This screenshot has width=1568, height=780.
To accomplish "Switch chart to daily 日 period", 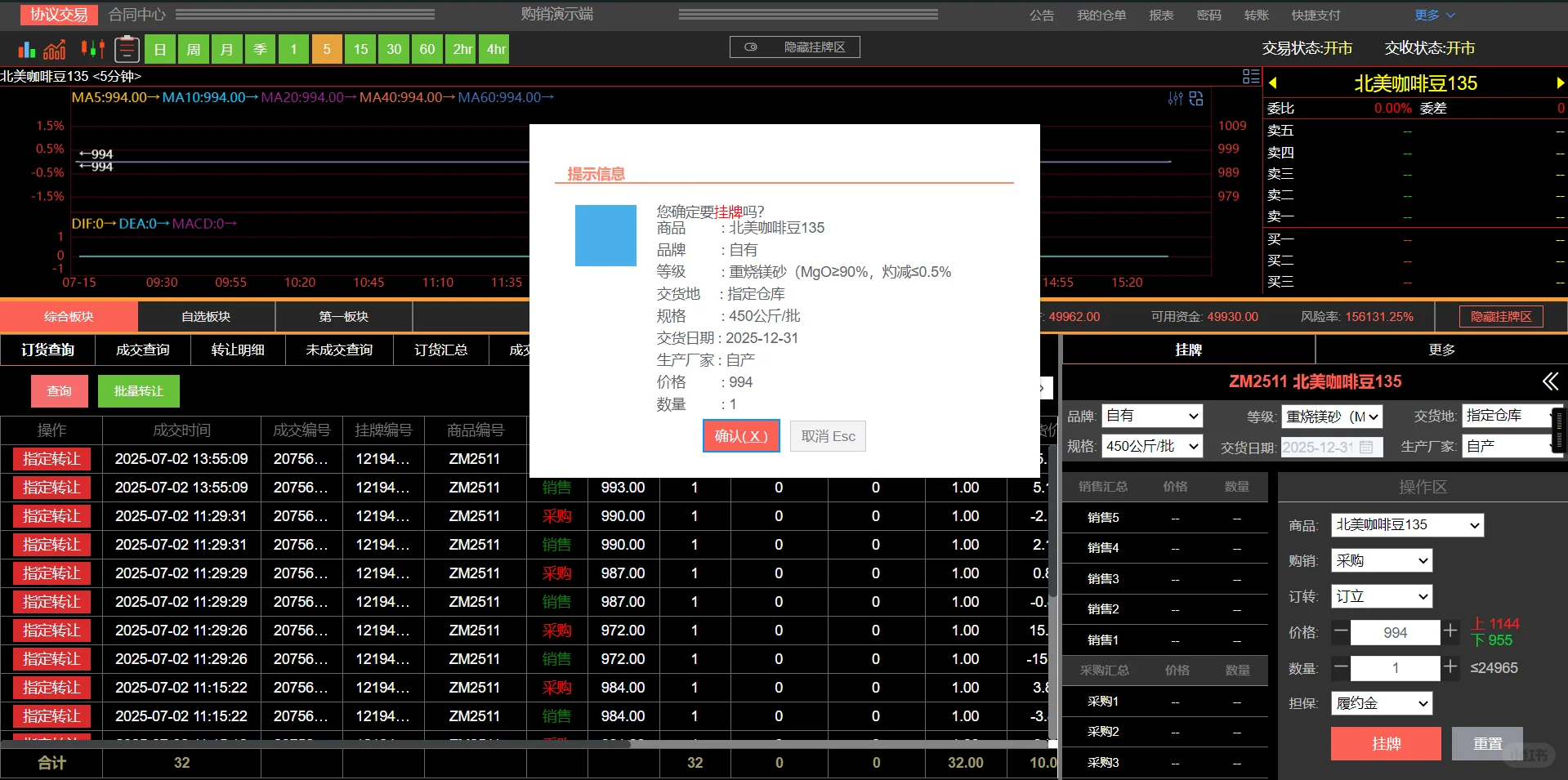I will (x=159, y=49).
